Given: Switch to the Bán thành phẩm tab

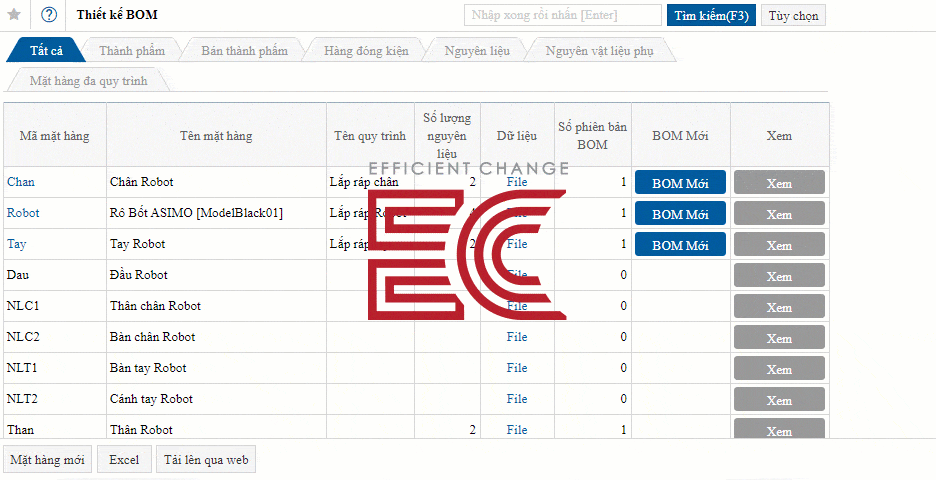Looking at the screenshot, I should click(244, 51).
